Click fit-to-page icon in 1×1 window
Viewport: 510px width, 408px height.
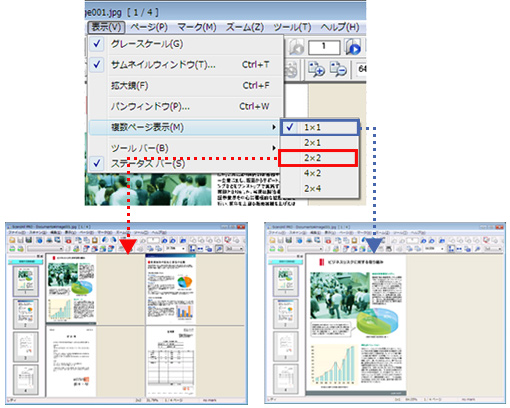[451, 249]
